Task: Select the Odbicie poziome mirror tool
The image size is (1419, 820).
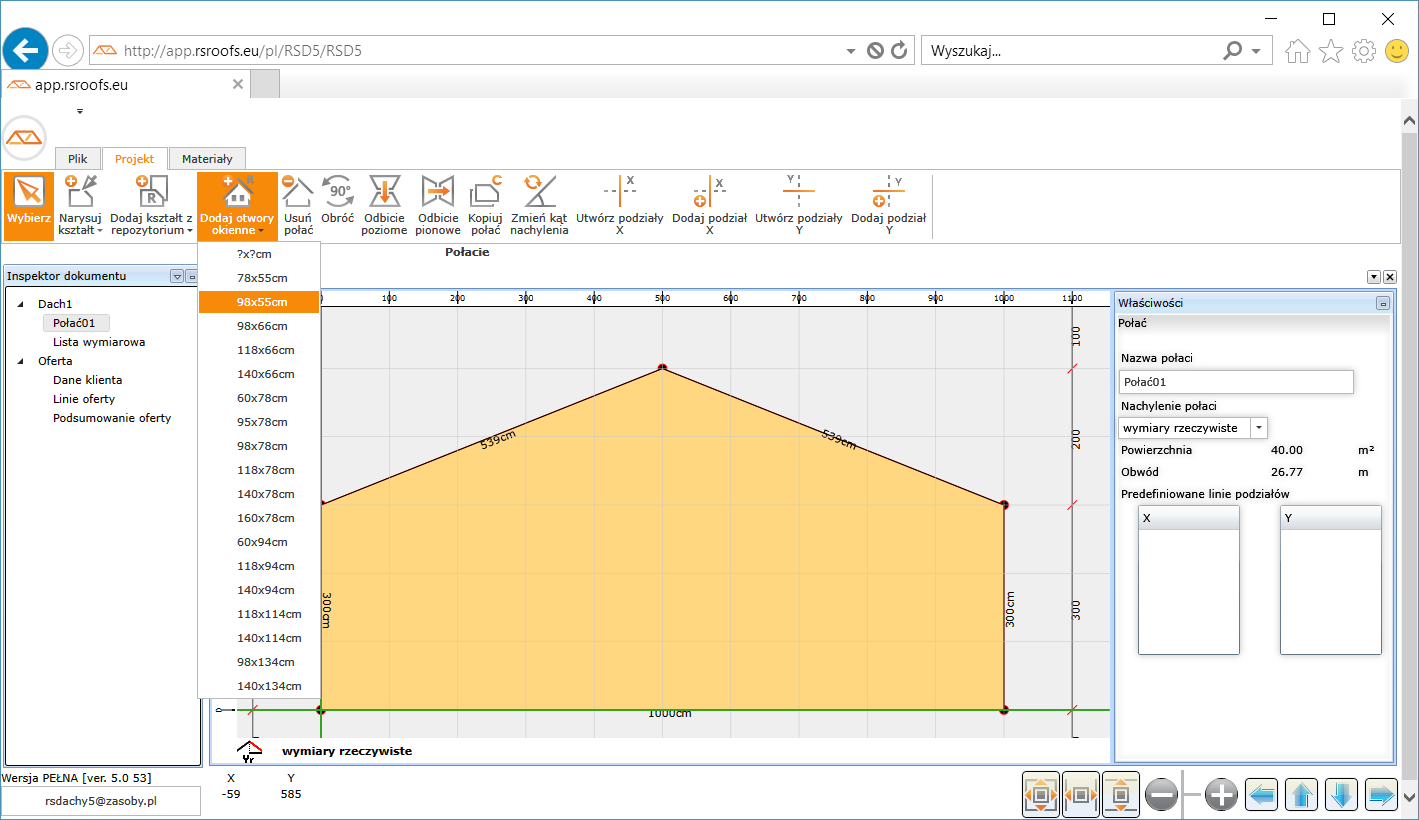Action: pos(385,205)
